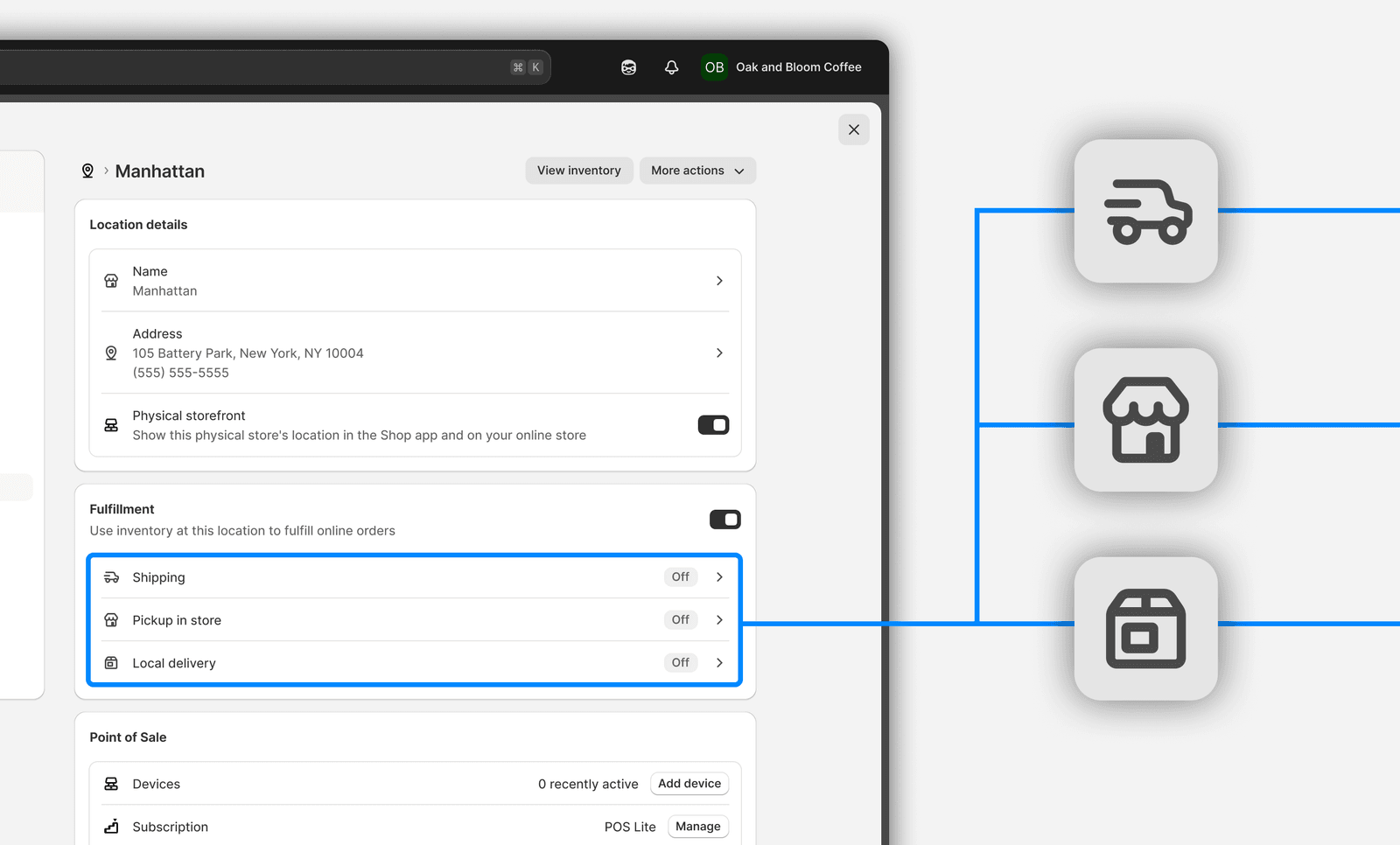Click the Add device button

pos(689,784)
